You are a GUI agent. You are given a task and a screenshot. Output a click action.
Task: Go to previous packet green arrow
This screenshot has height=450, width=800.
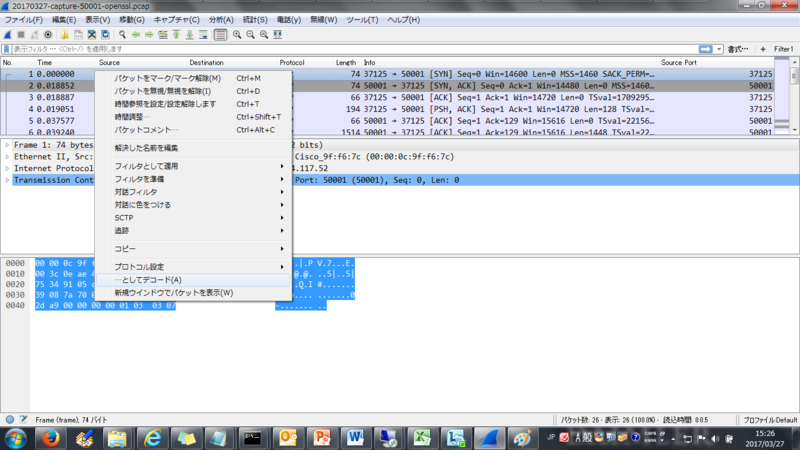coord(136,35)
